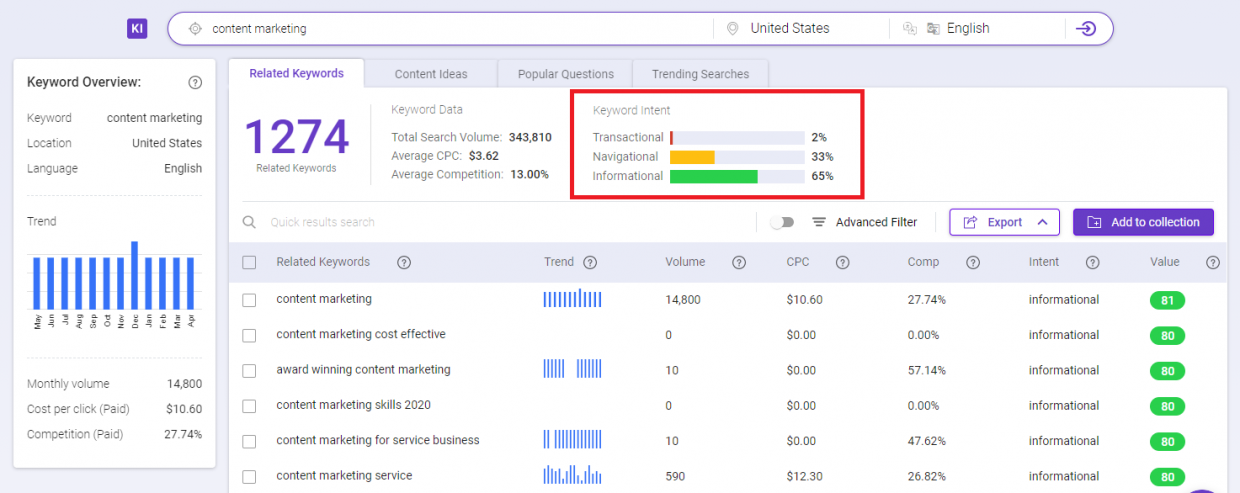Sort by the Comp column header
The height and width of the screenshot is (493, 1240).
click(x=923, y=262)
